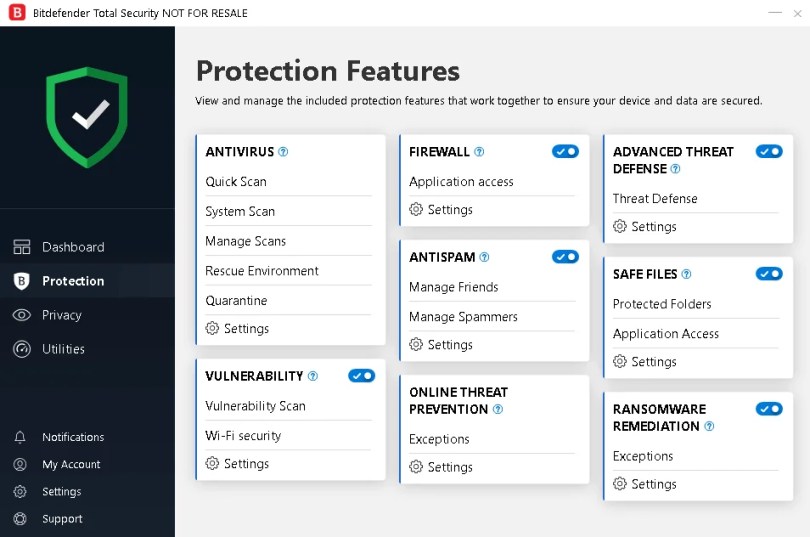Click the Firewall info help icon
Image resolution: width=810 pixels, height=537 pixels.
click(x=479, y=152)
